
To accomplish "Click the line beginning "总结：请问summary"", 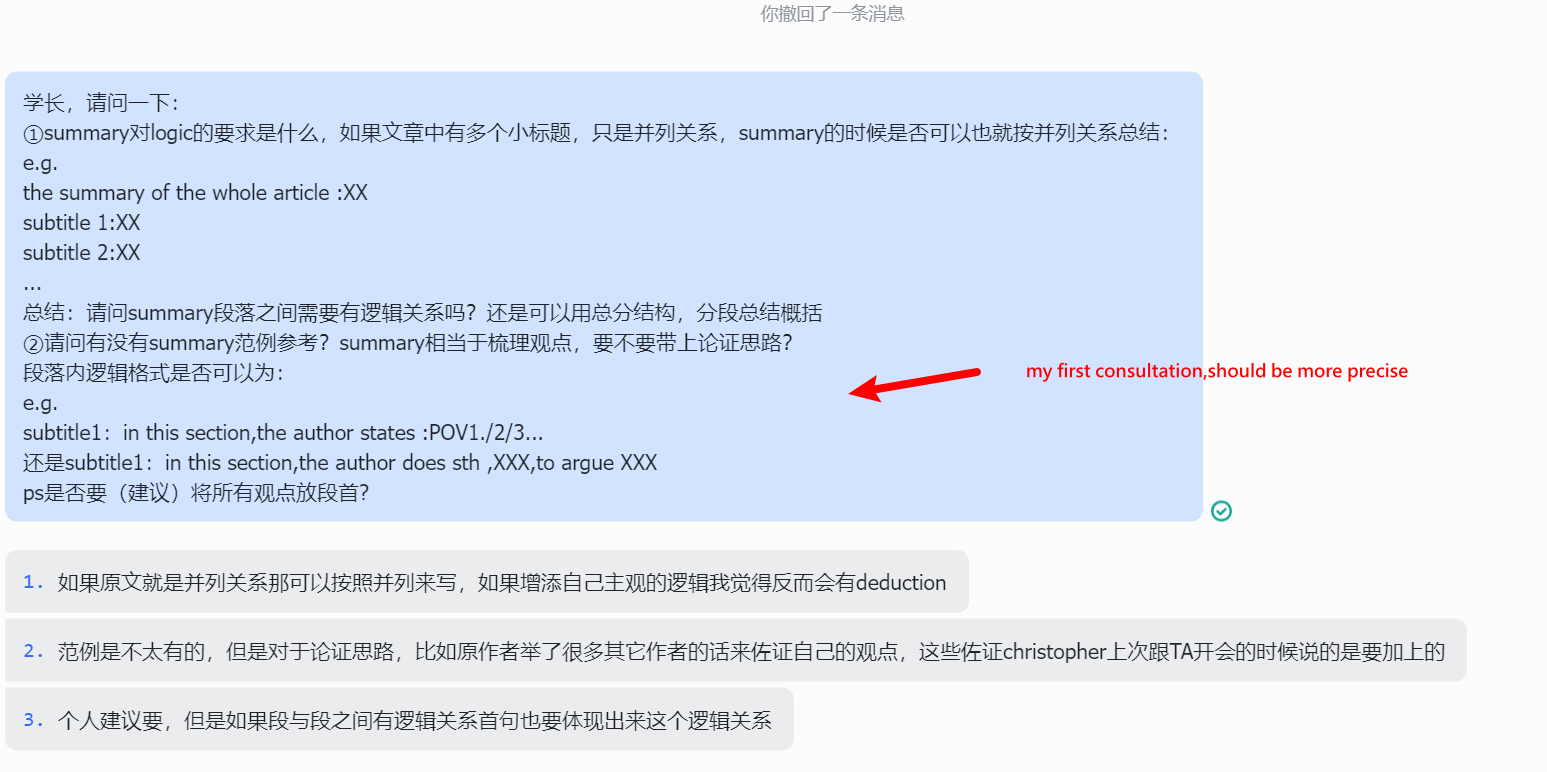I will click(x=422, y=313).
